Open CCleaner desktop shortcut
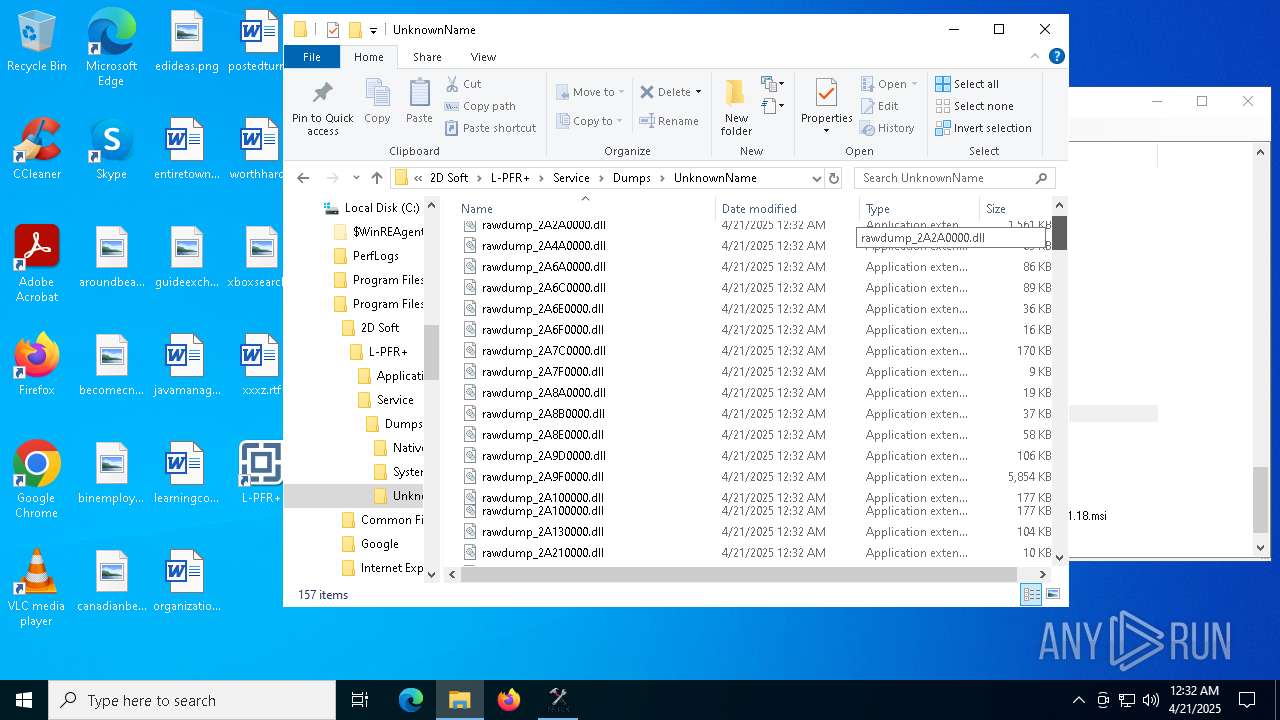The width and height of the screenshot is (1280, 720). coord(37,149)
